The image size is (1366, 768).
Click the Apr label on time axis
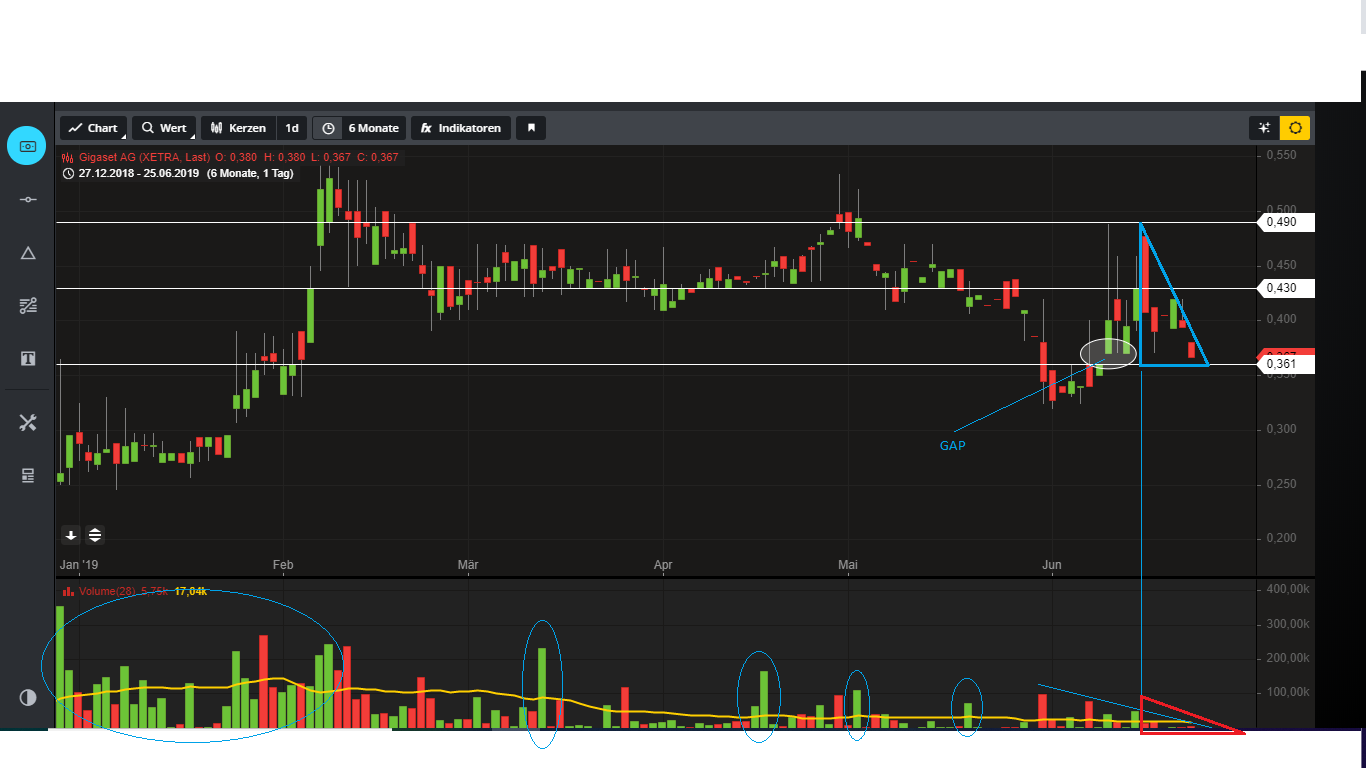[663, 566]
